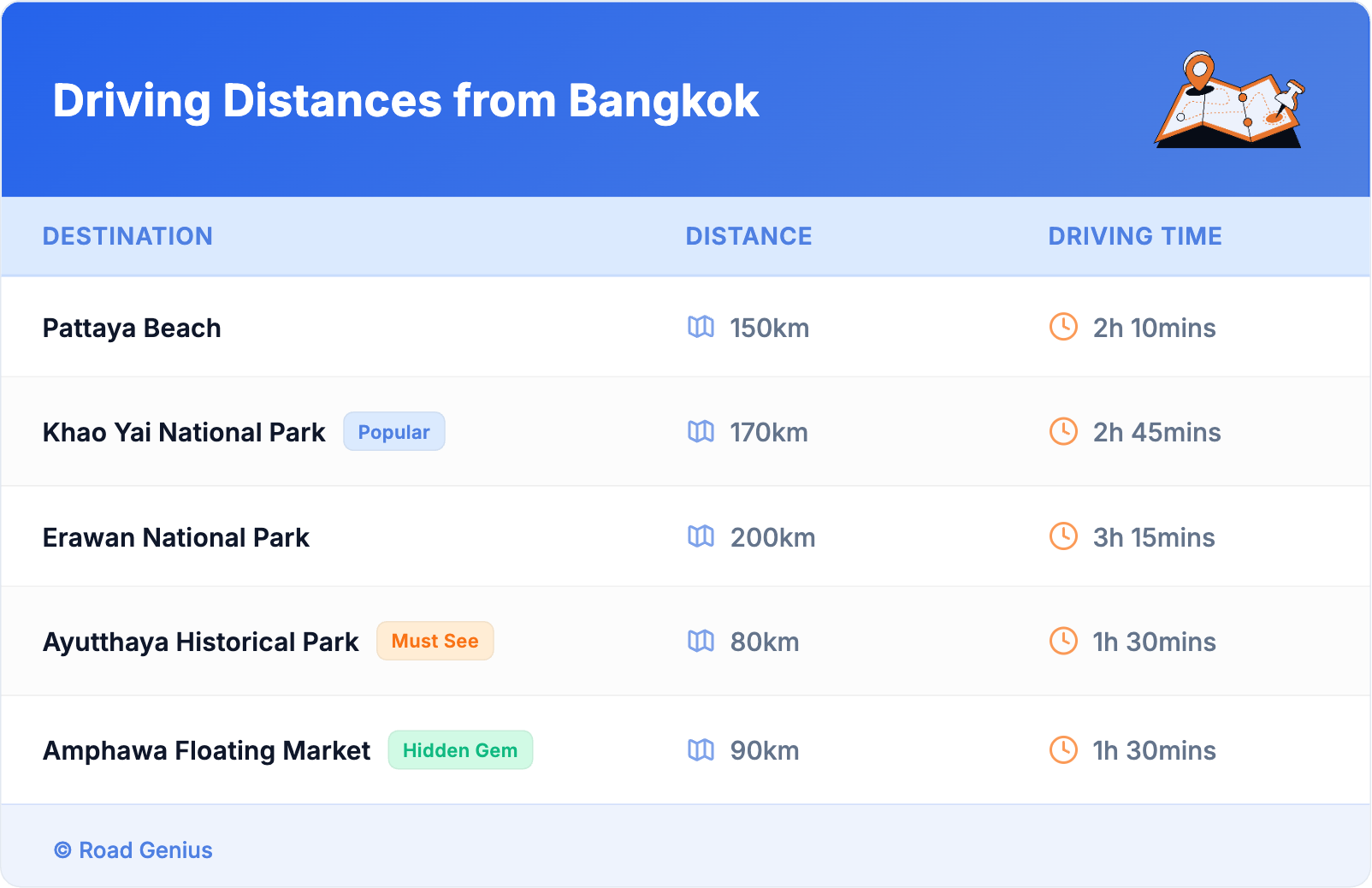Select the Popular badge
The width and height of the screenshot is (1372, 888).
pos(393,432)
